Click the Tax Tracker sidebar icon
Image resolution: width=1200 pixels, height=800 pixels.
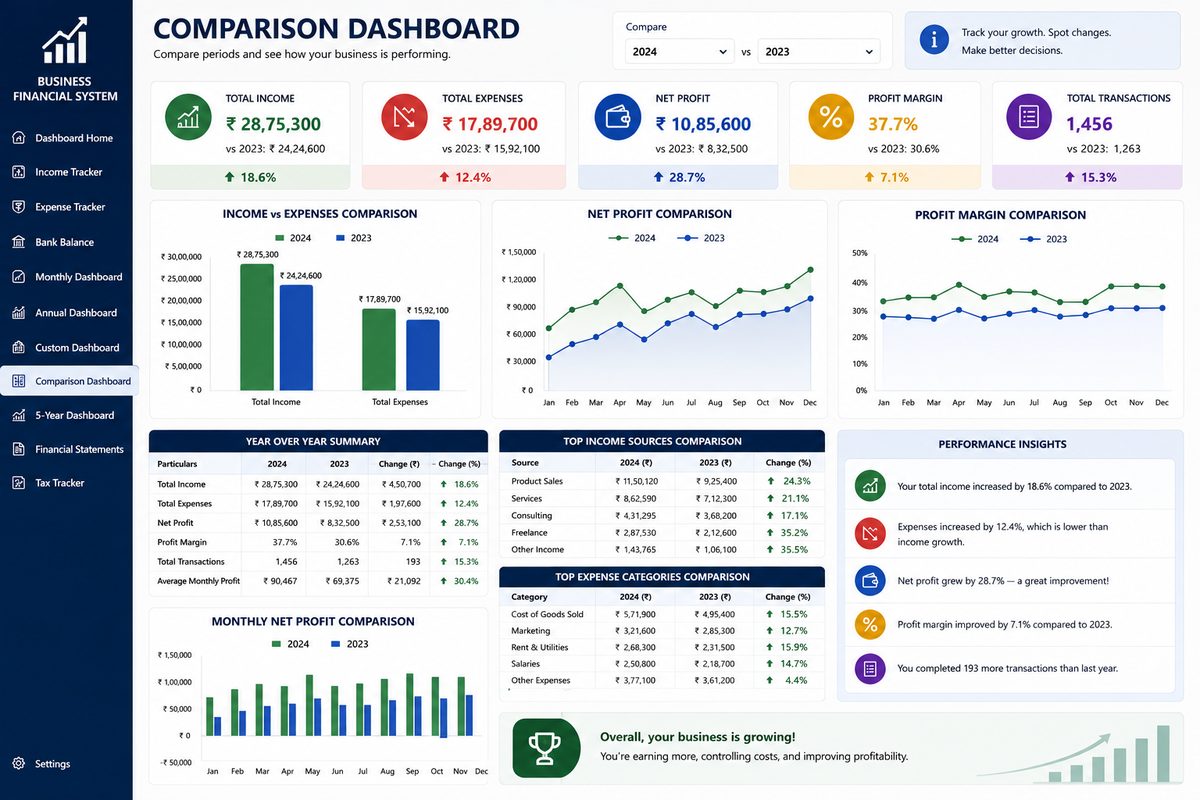(x=18, y=483)
